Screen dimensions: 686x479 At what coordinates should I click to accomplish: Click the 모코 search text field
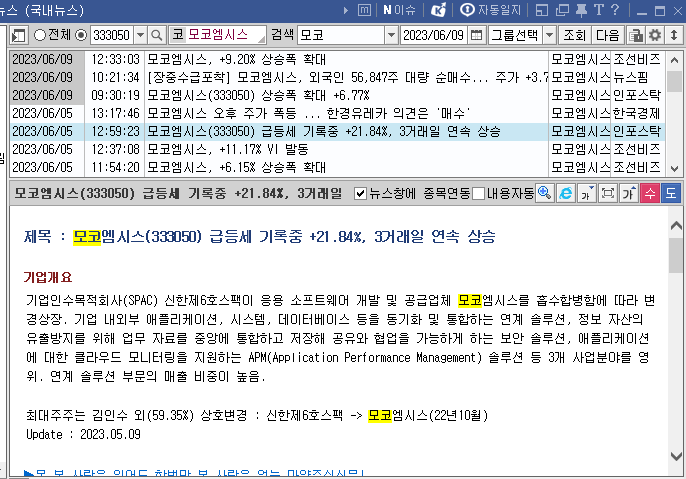pos(341,35)
